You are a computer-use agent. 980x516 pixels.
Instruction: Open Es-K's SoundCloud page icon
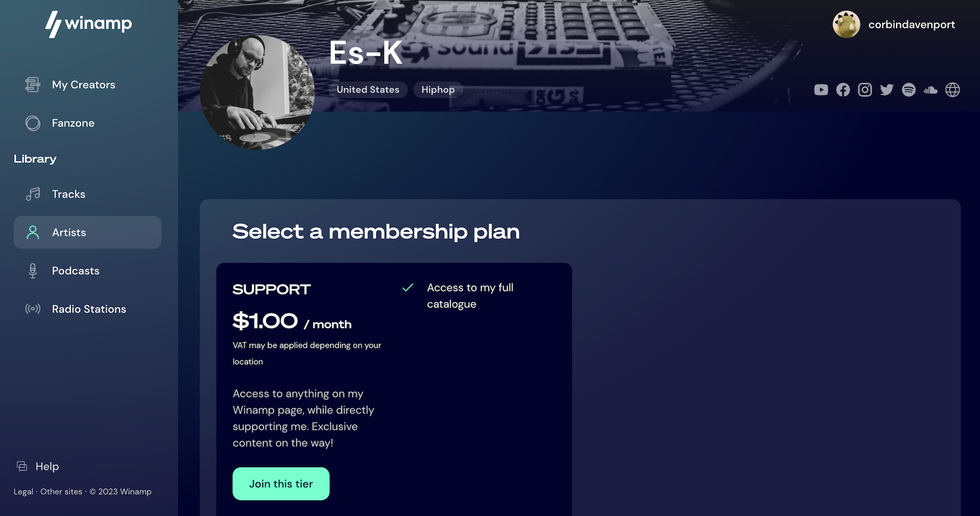931,90
